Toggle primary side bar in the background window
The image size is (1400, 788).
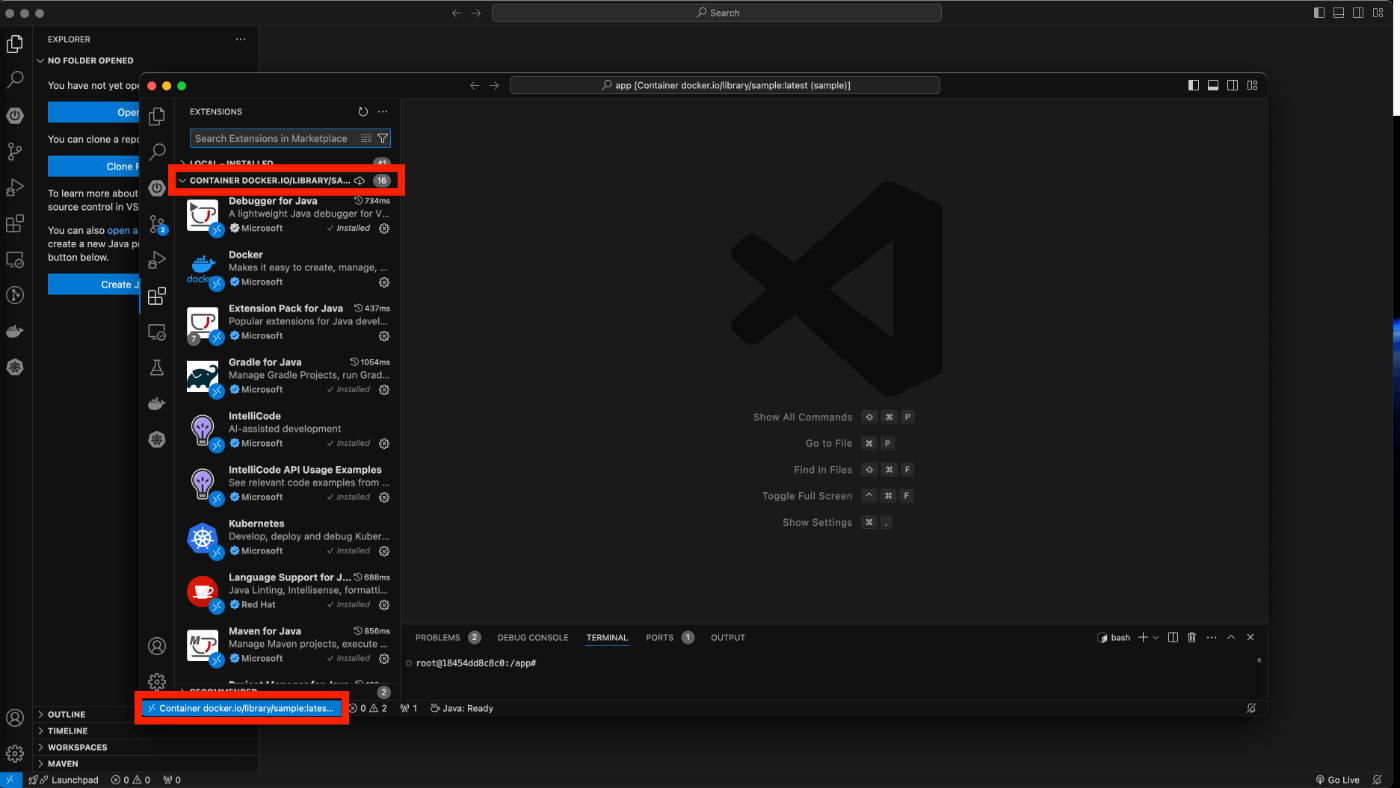click(x=1320, y=13)
